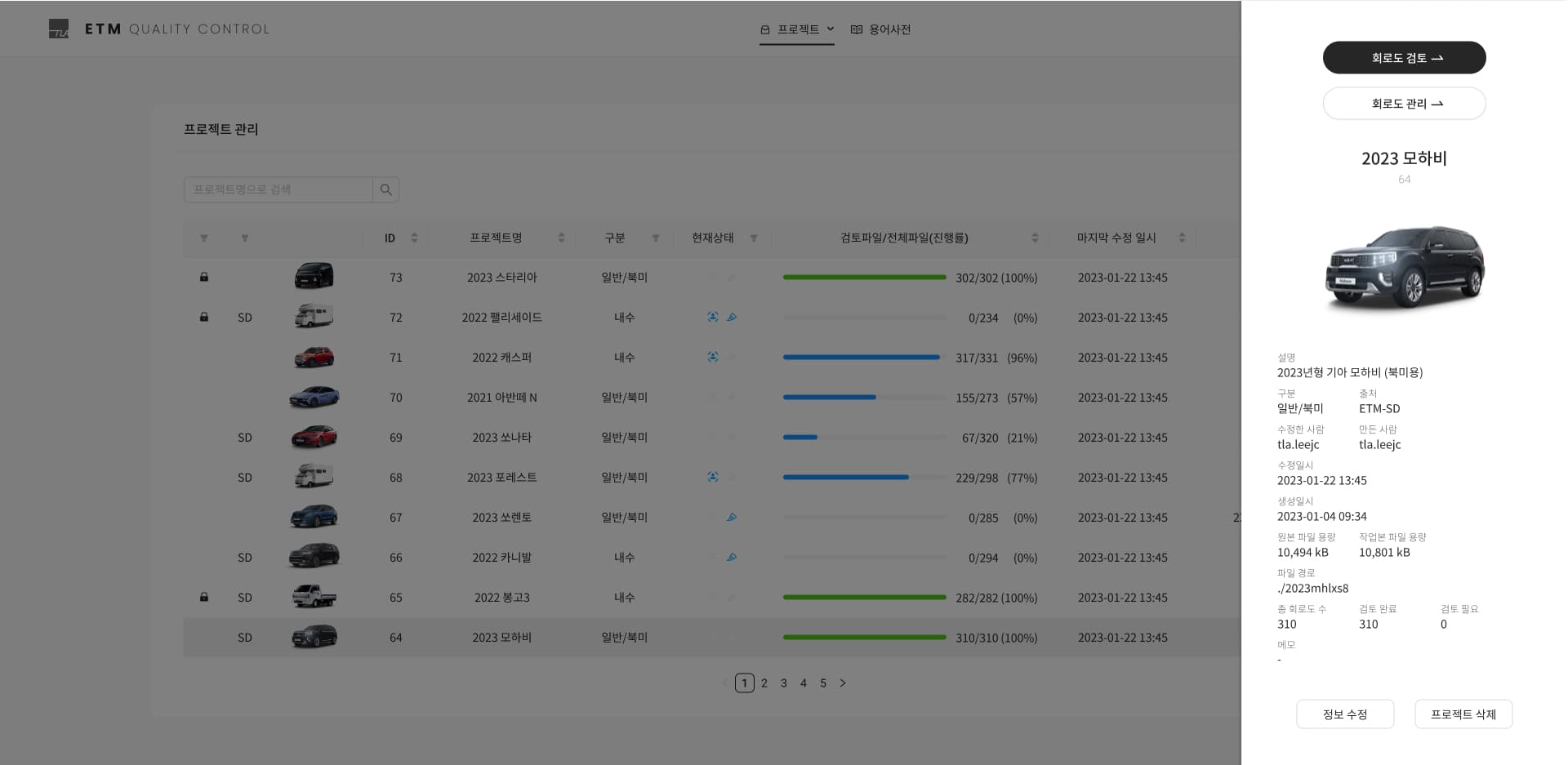
Task: Click the project name search input field
Action: [278, 189]
